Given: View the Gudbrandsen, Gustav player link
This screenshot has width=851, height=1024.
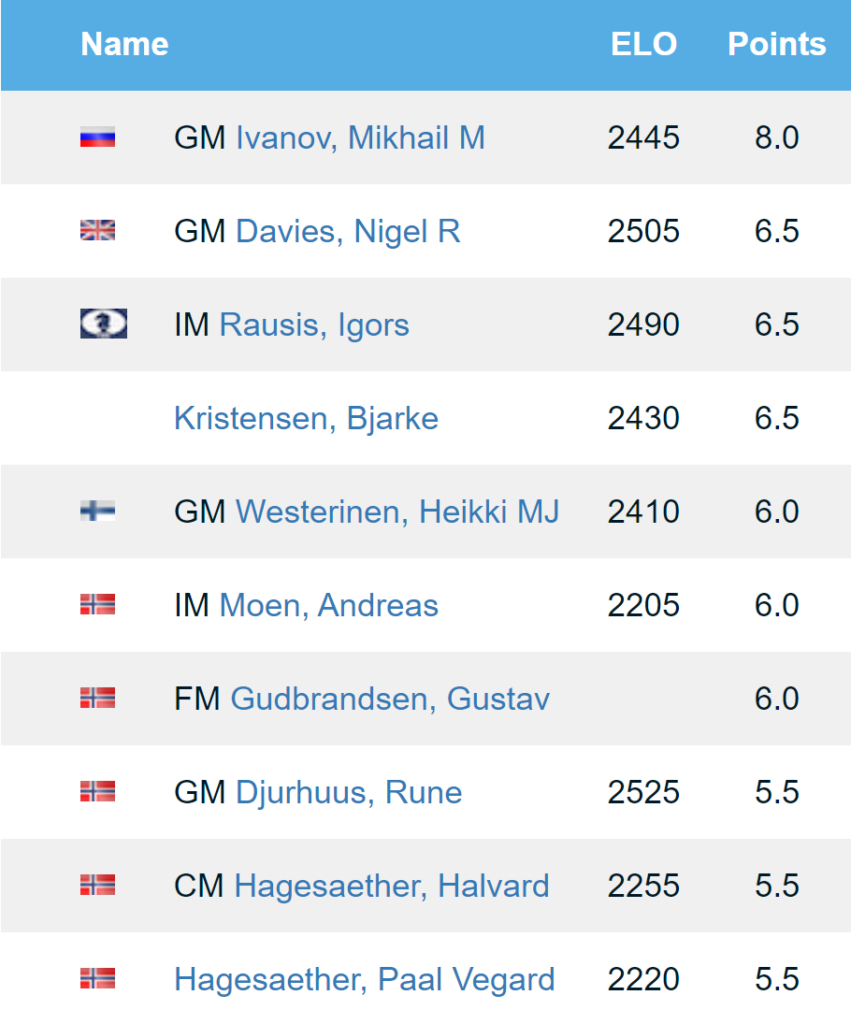Looking at the screenshot, I should tap(390, 698).
